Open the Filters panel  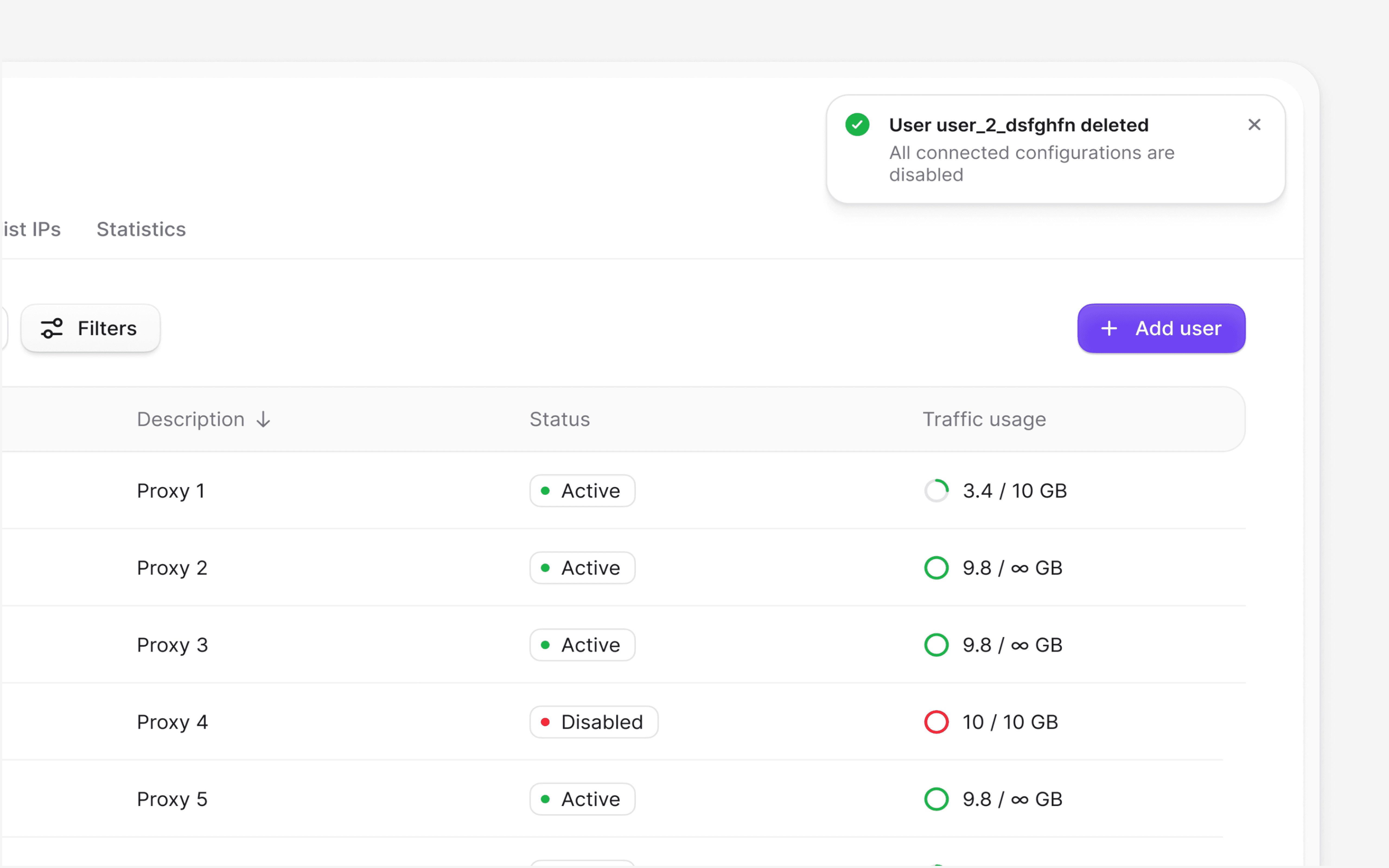tap(91, 328)
